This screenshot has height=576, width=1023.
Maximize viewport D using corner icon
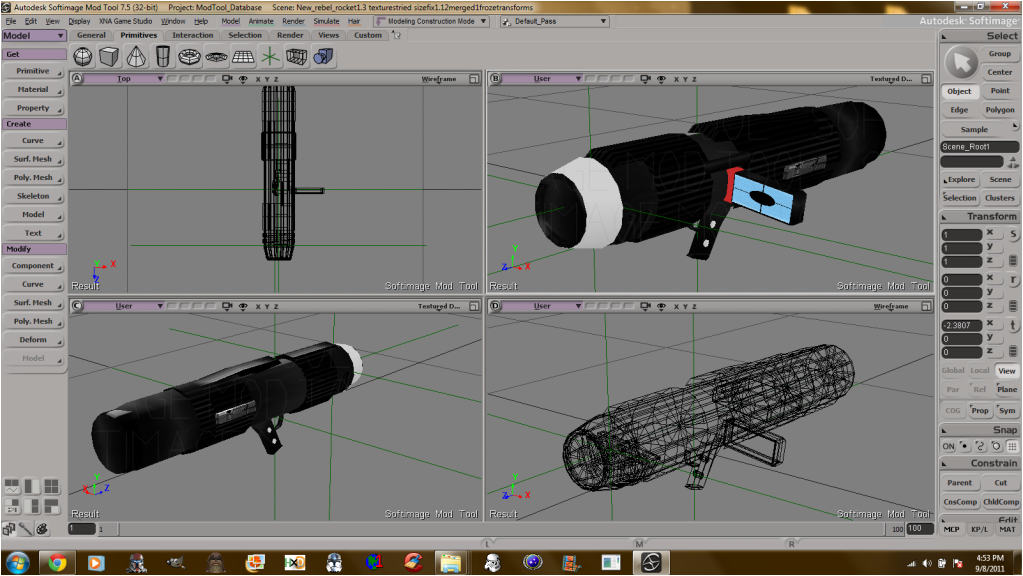coord(926,306)
